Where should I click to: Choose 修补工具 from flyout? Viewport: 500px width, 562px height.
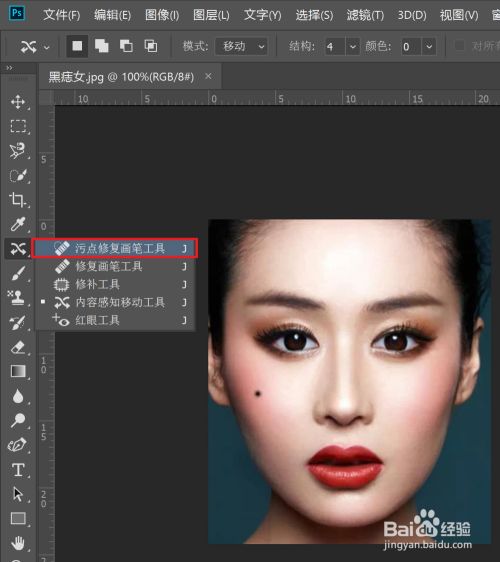115,285
